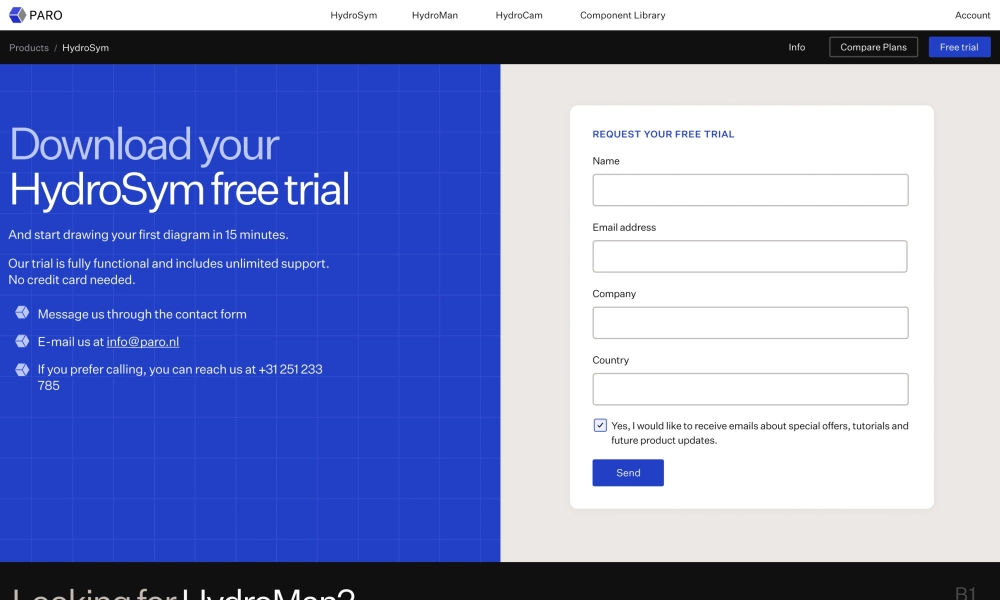Image resolution: width=1000 pixels, height=600 pixels.
Task: Uncheck the email updates checkbox
Action: (600, 425)
